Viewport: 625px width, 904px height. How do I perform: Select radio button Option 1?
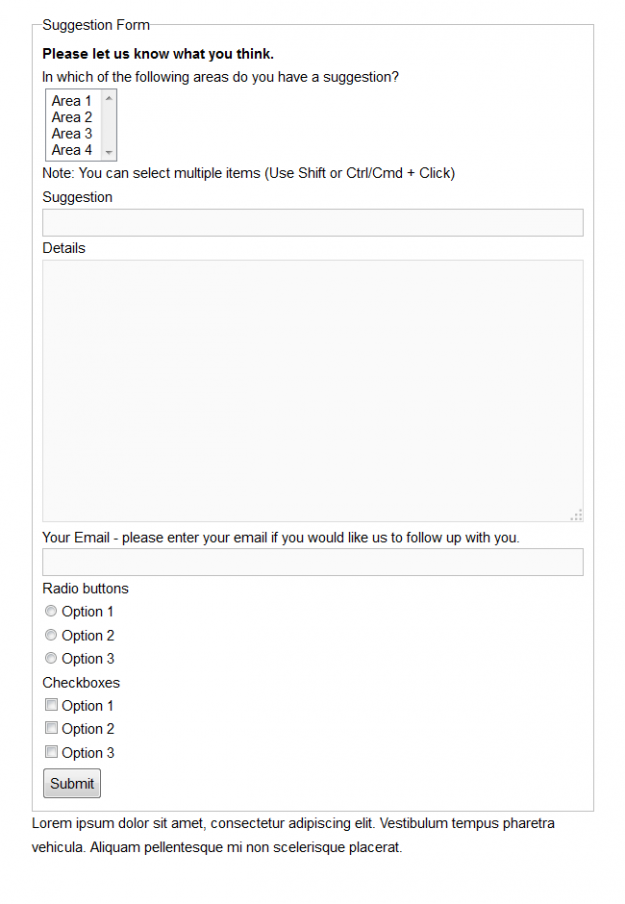51,611
